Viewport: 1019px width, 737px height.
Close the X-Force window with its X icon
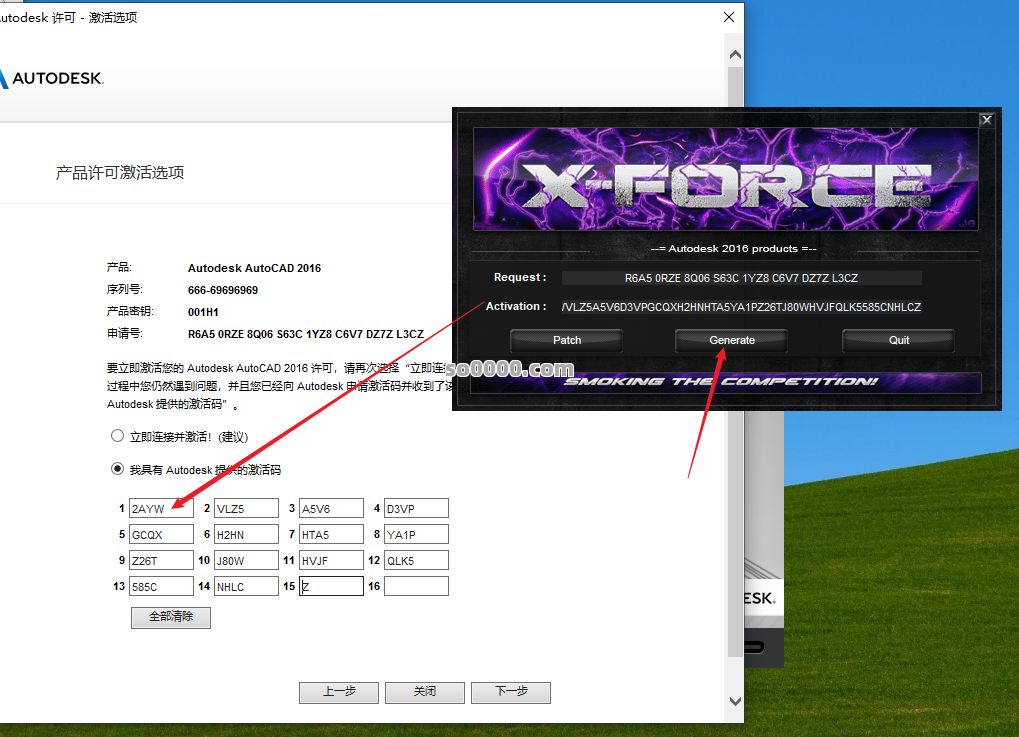tap(986, 120)
